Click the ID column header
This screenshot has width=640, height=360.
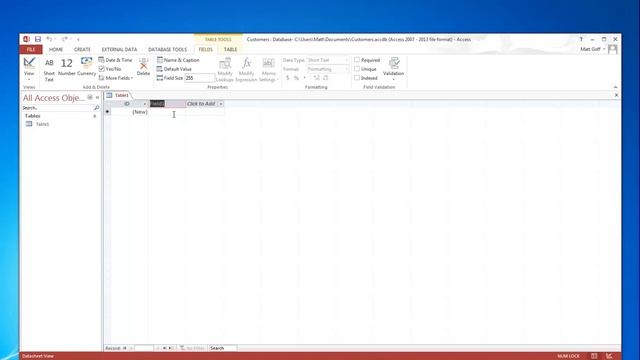click(x=127, y=104)
